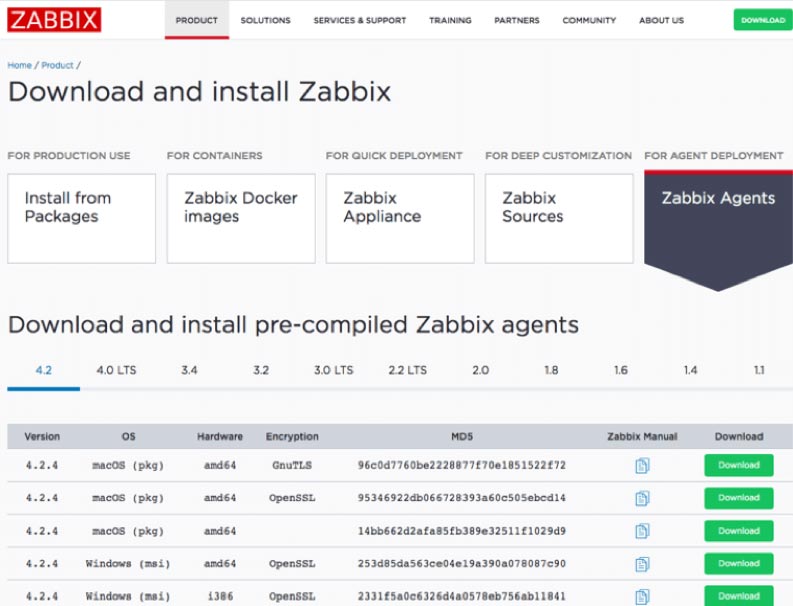
Task: Click MD5 hash starting with 96c0d7760be
Action: [462, 465]
